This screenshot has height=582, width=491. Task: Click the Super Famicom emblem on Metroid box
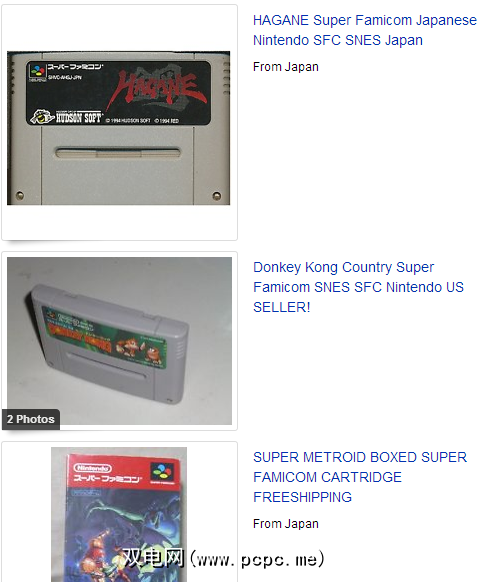tap(163, 473)
